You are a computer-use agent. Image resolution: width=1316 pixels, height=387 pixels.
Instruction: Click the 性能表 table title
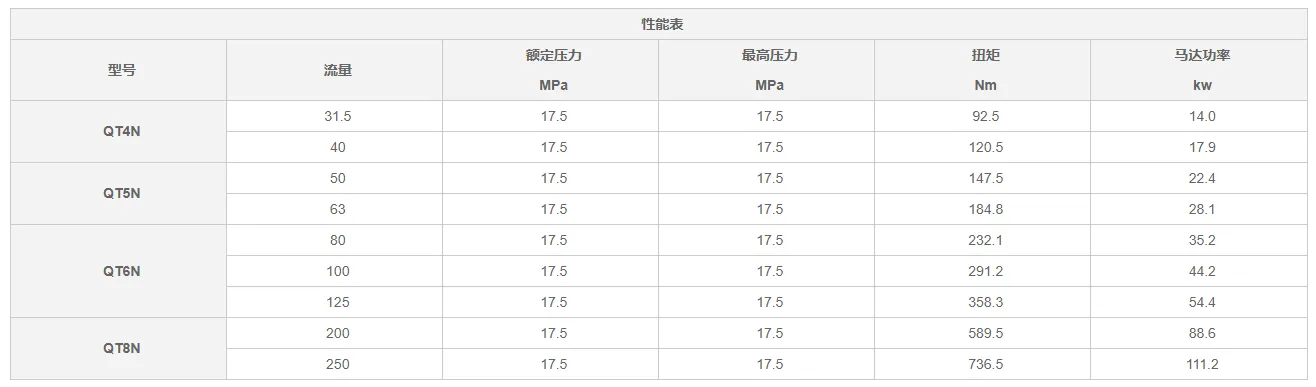pyautogui.click(x=661, y=24)
